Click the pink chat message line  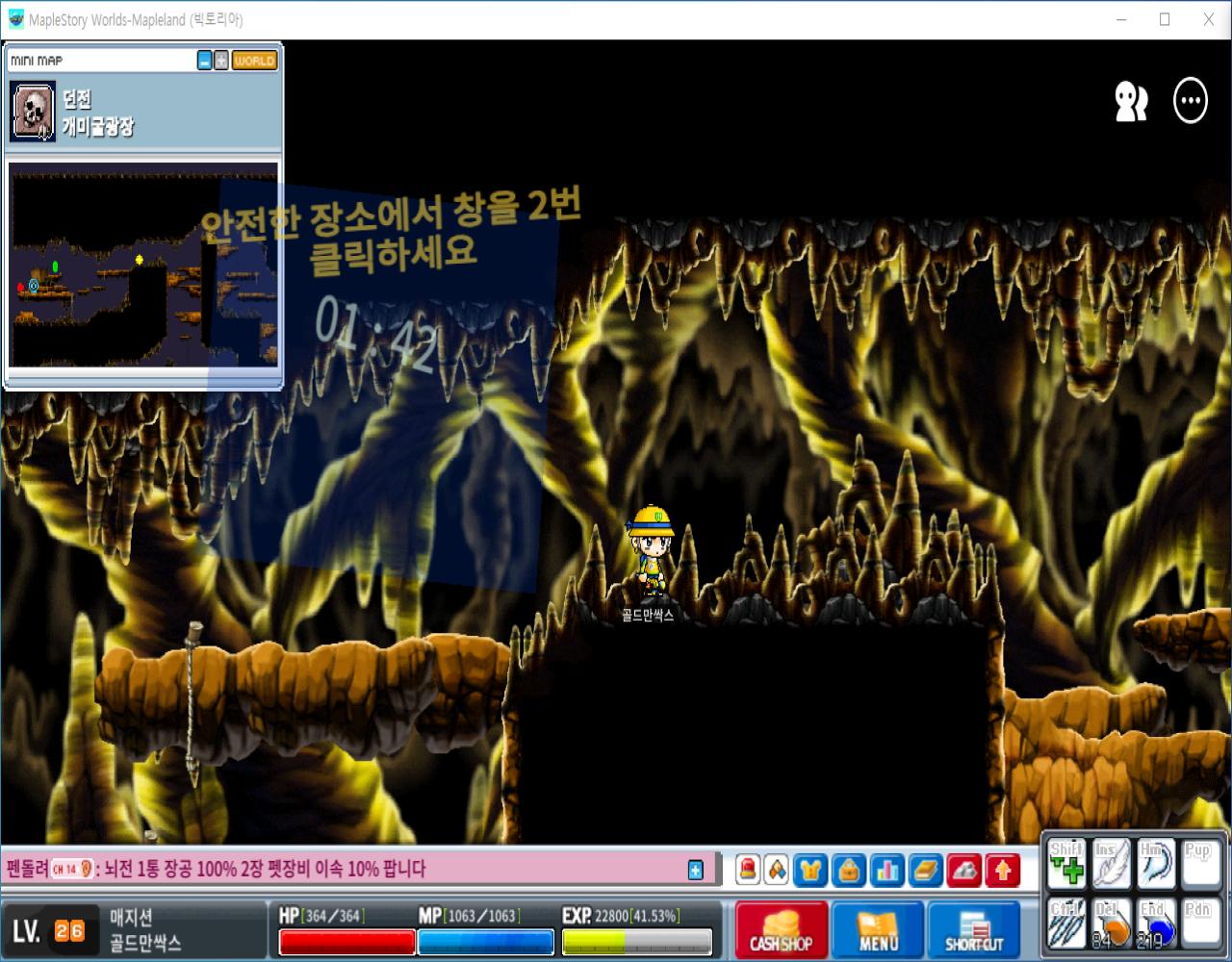358,870
